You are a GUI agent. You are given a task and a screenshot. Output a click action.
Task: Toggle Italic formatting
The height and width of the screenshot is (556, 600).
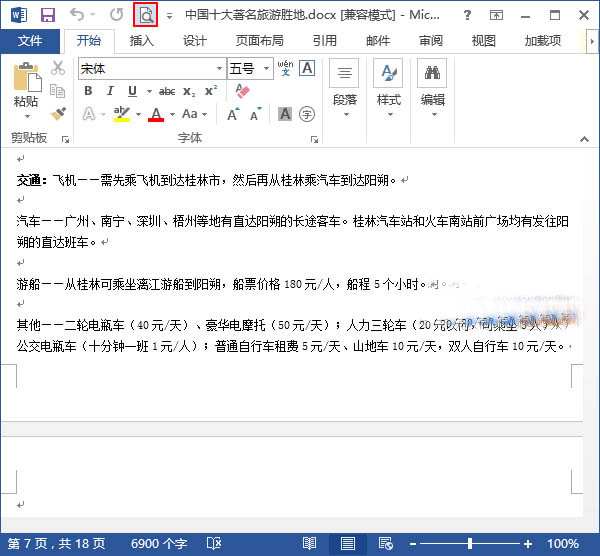[110, 91]
